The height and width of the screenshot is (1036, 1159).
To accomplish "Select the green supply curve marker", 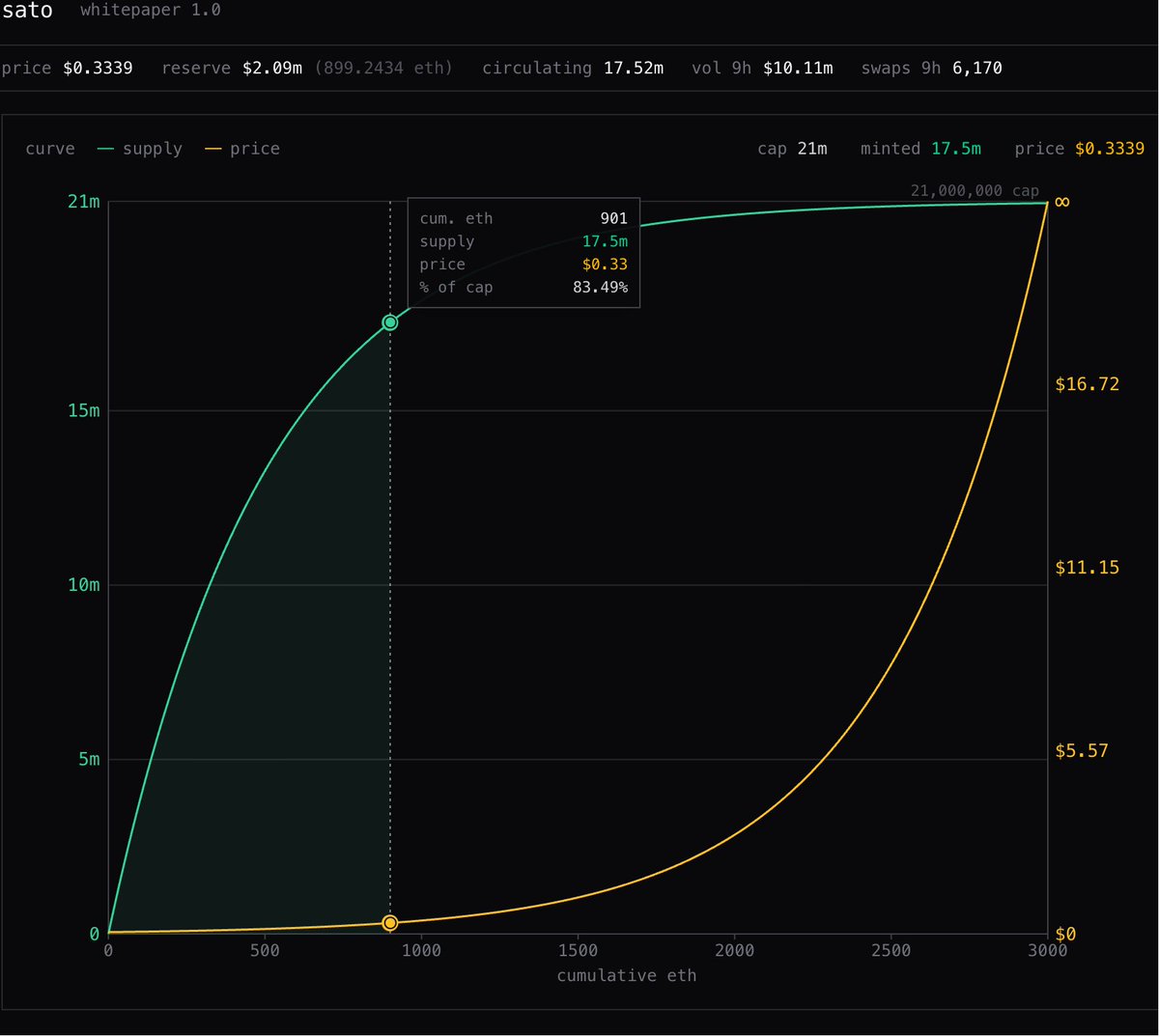I will (390, 322).
